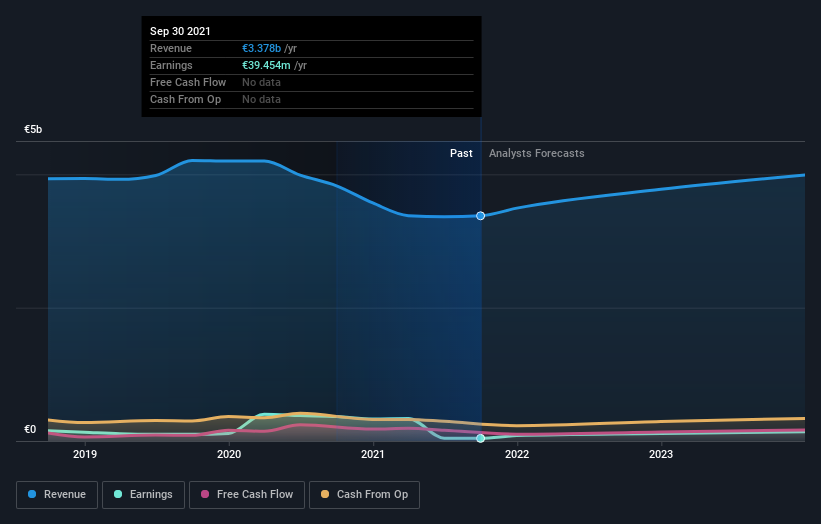The image size is (821, 524).
Task: Toggle the Revenue legend button
Action: [x=57, y=495]
